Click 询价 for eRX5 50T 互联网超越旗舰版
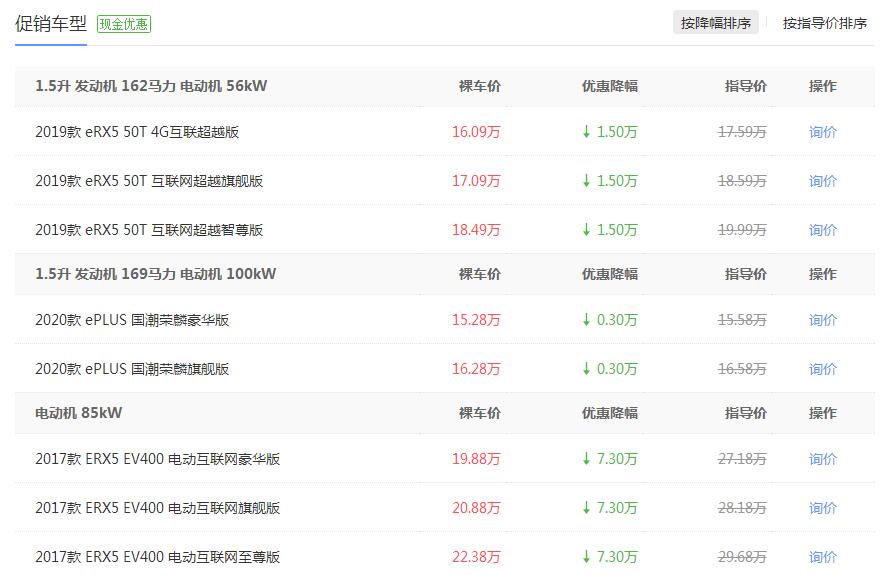This screenshot has height=576, width=888. pyautogui.click(x=822, y=181)
